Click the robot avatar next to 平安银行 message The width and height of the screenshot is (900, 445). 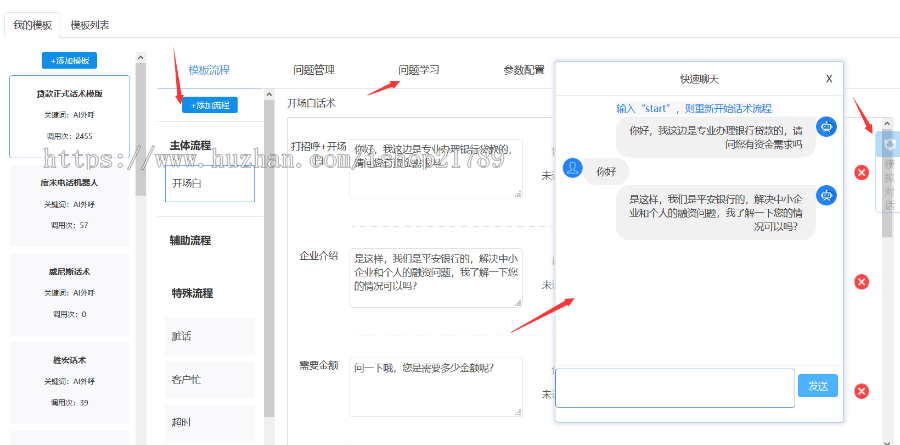[827, 195]
